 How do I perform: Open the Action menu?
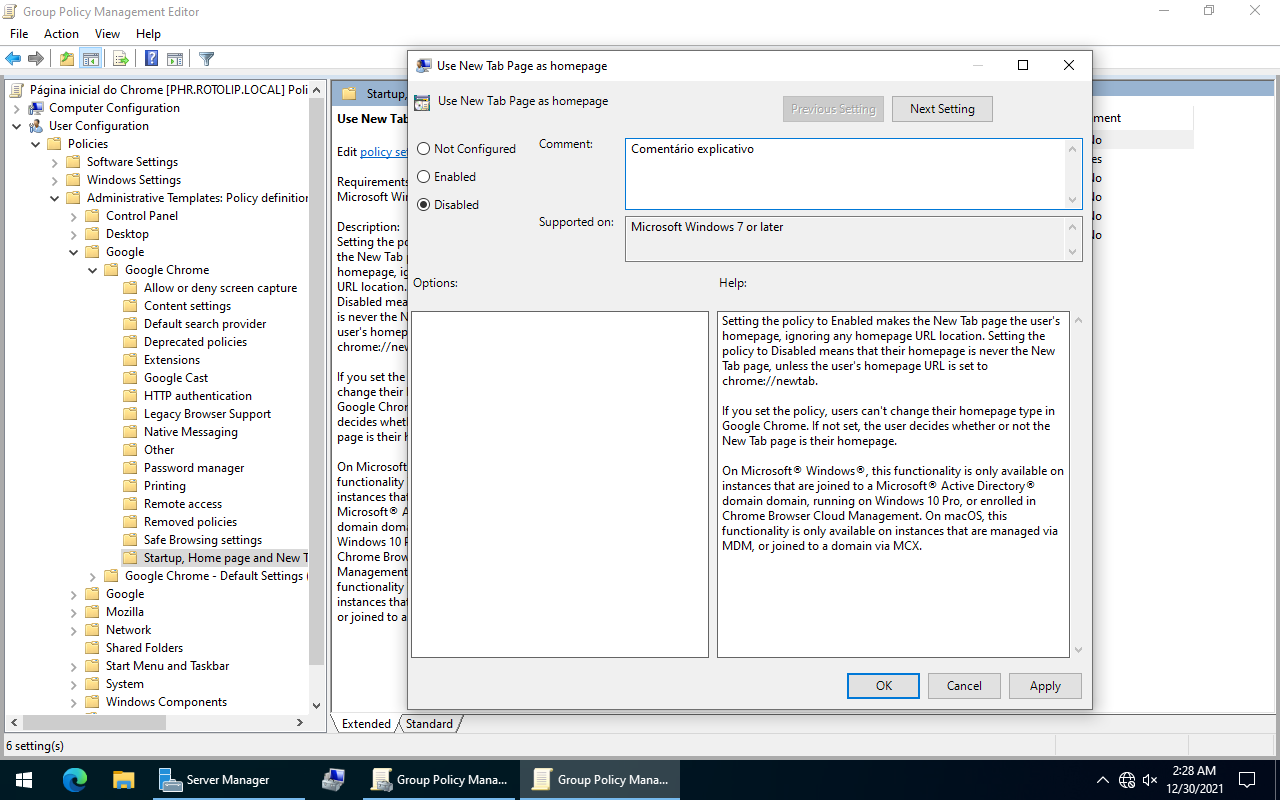(x=61, y=34)
